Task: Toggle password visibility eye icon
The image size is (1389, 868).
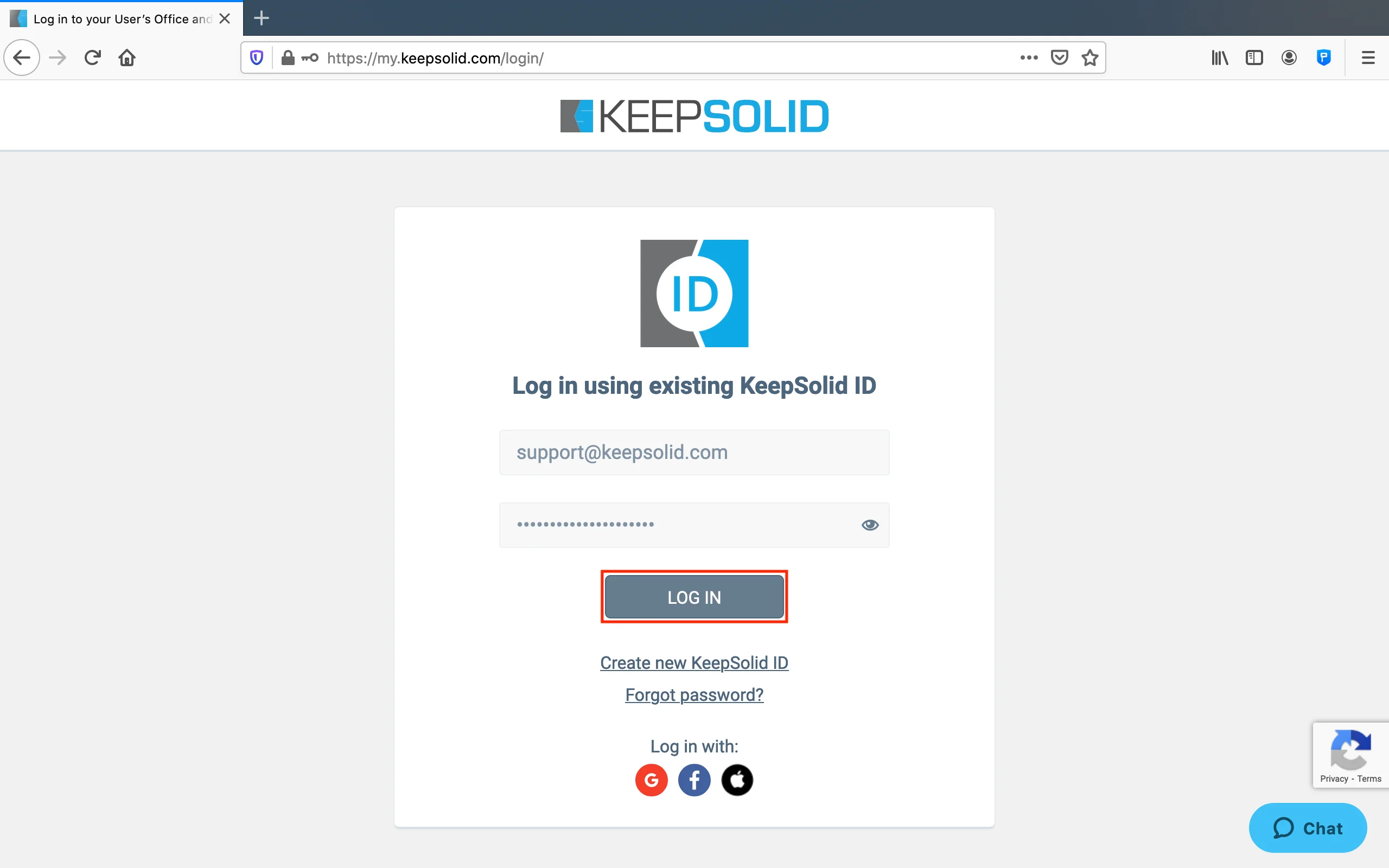Action: 870,525
